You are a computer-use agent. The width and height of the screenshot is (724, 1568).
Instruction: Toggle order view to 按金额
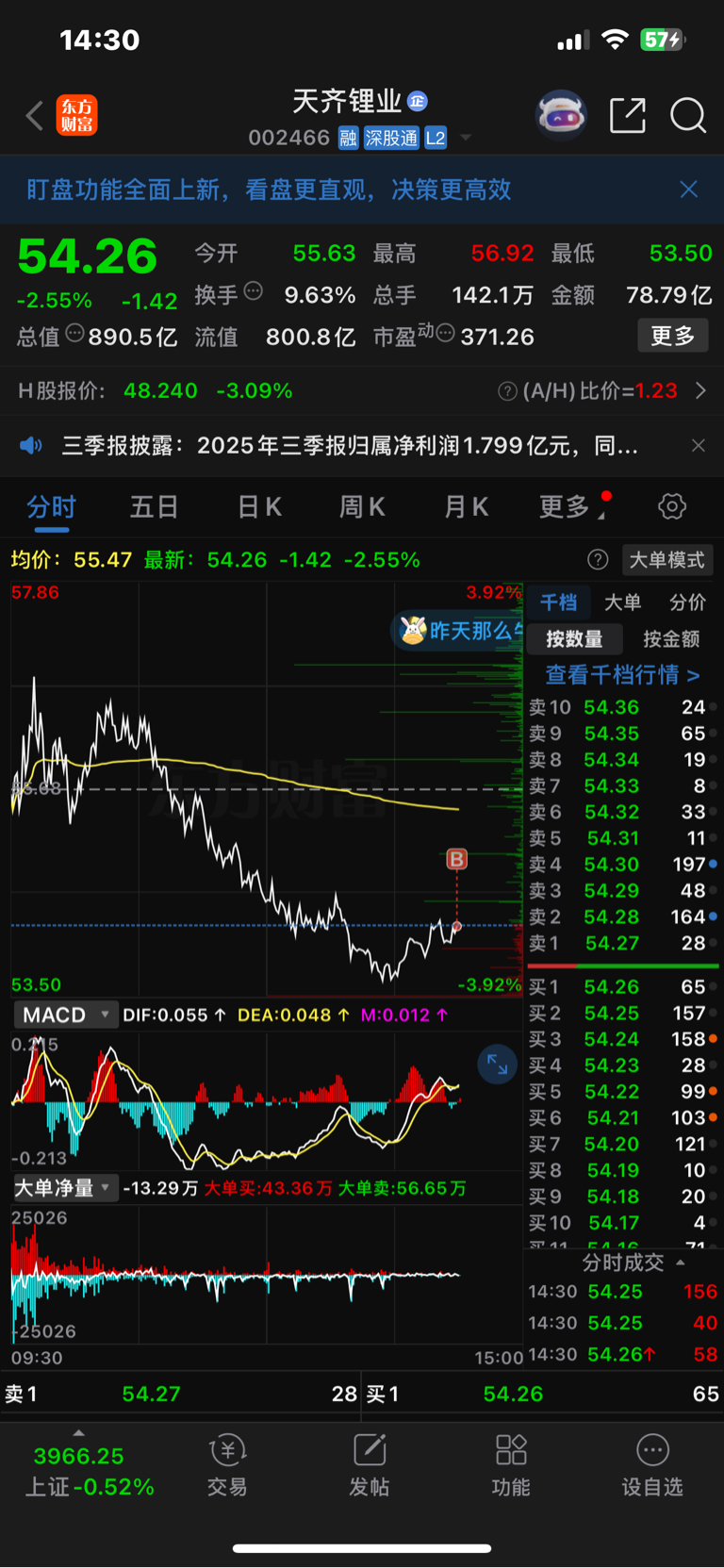[671, 638]
